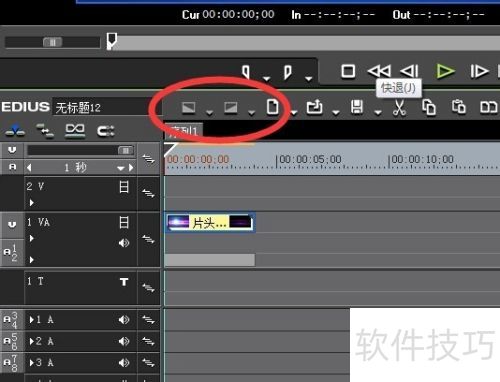This screenshot has width=500, height=382.
Task: Open dropdown next to Set Out icon
Action: click(309, 79)
